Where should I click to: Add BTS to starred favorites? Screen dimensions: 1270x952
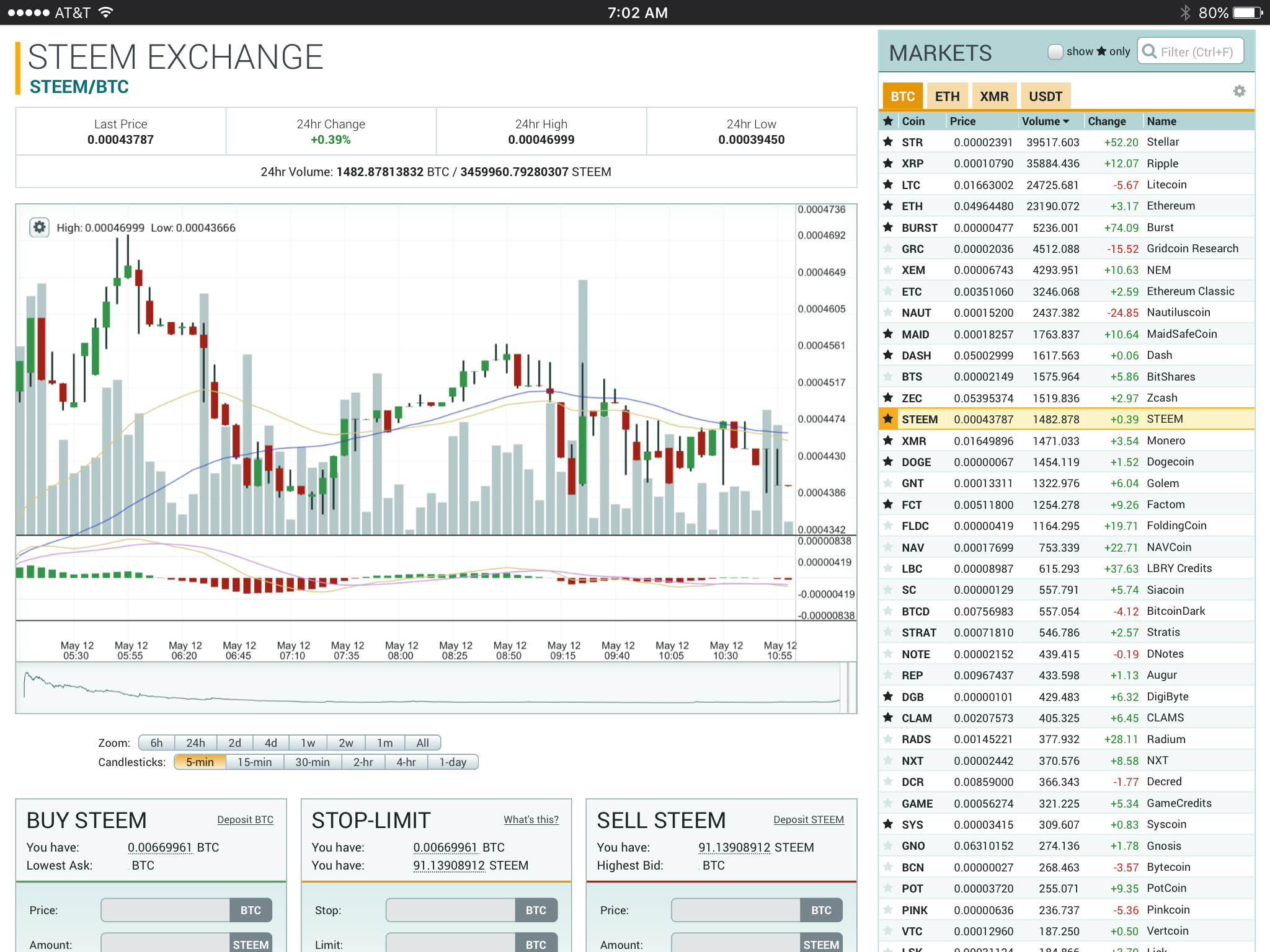pos(888,377)
